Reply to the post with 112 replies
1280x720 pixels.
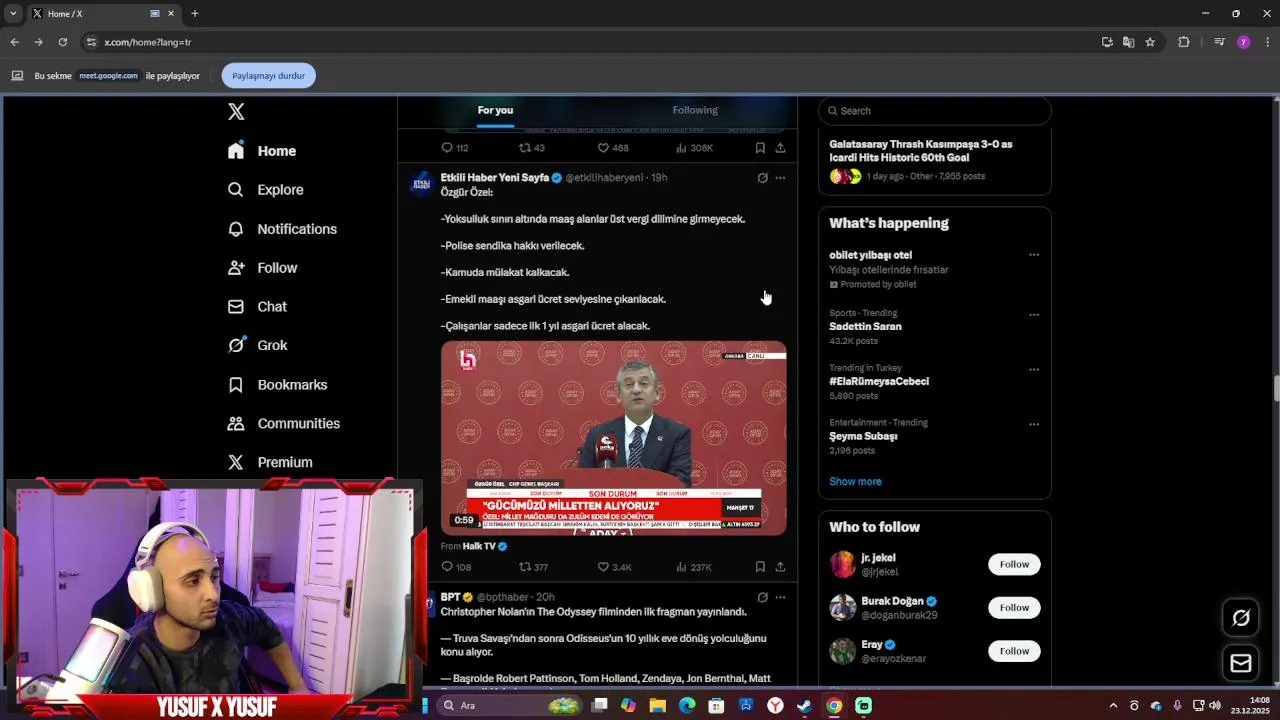tap(455, 148)
